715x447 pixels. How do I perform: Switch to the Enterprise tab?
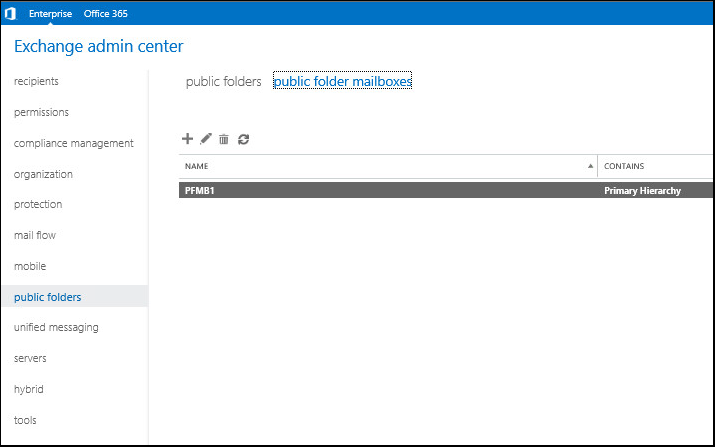pyautogui.click(x=50, y=14)
